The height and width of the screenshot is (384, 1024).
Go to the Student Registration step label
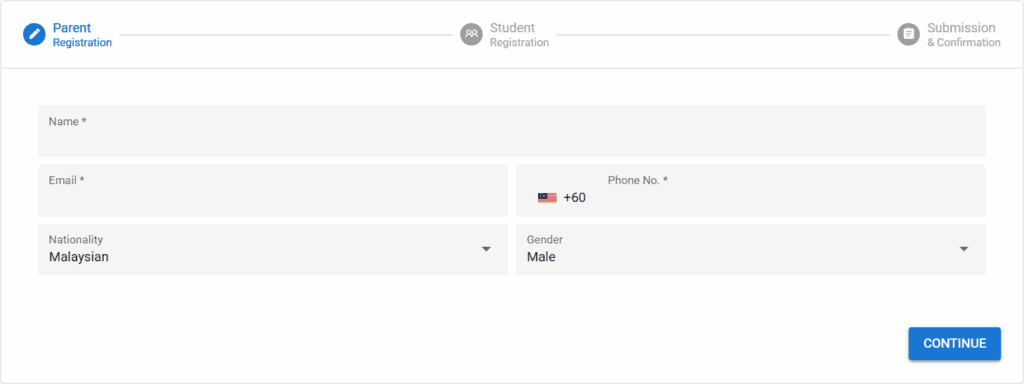[519, 35]
